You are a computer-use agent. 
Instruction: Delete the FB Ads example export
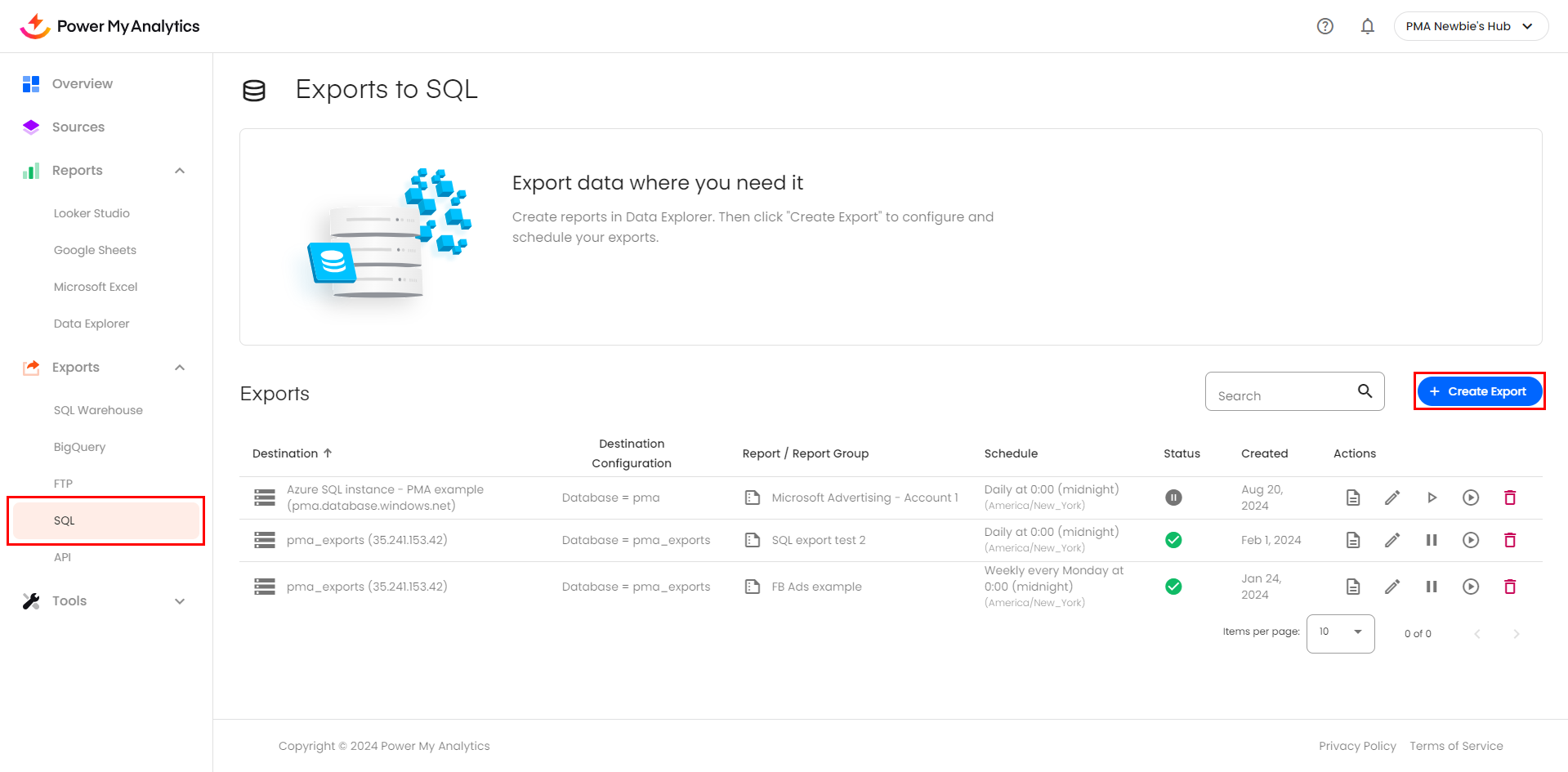[1509, 587]
